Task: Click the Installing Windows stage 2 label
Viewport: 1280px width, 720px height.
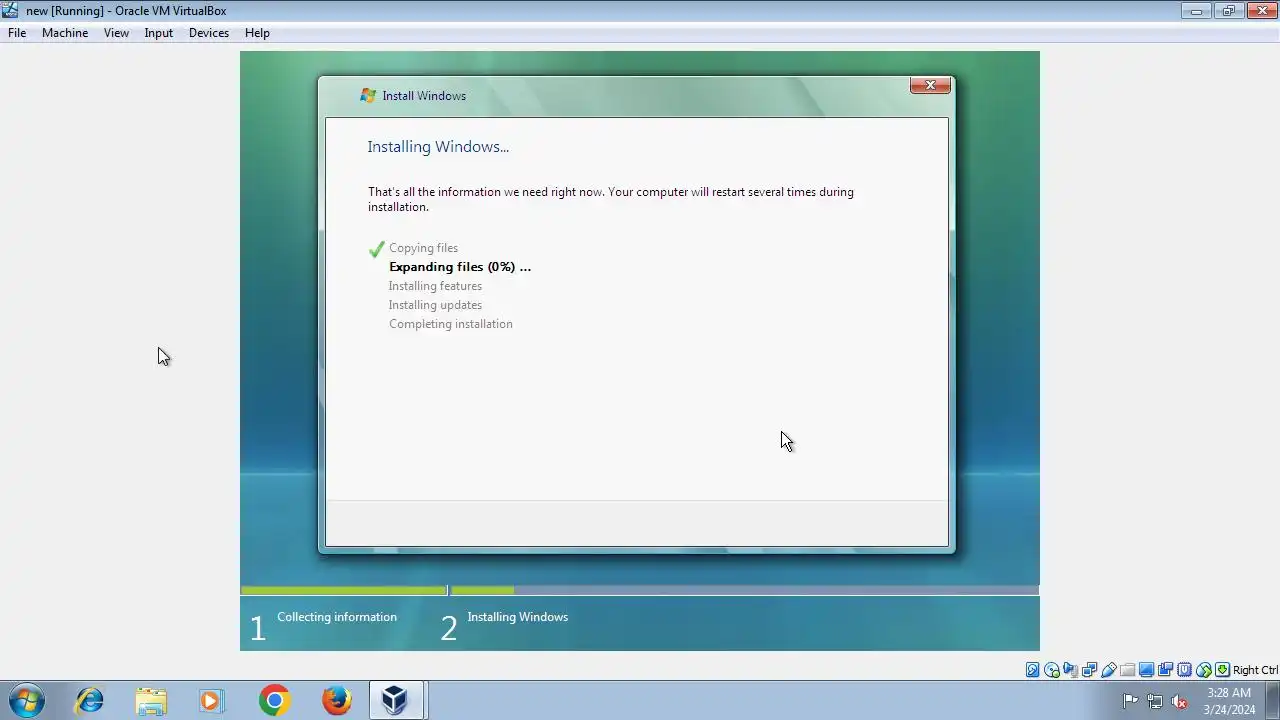Action: tap(517, 617)
